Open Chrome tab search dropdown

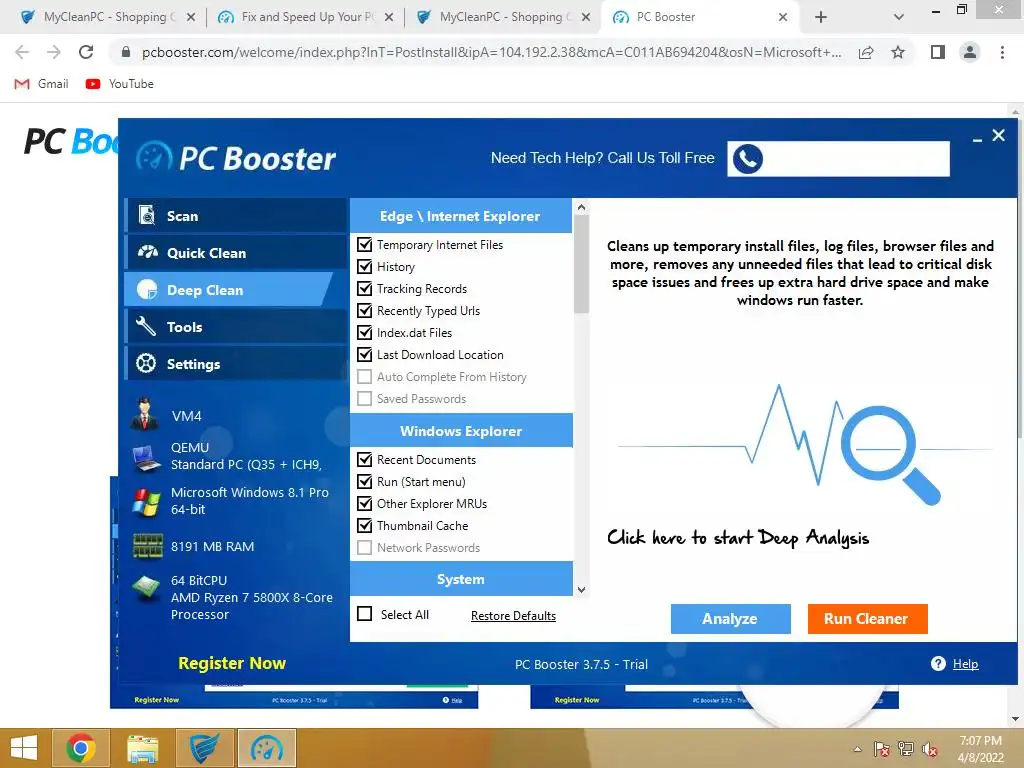[899, 17]
